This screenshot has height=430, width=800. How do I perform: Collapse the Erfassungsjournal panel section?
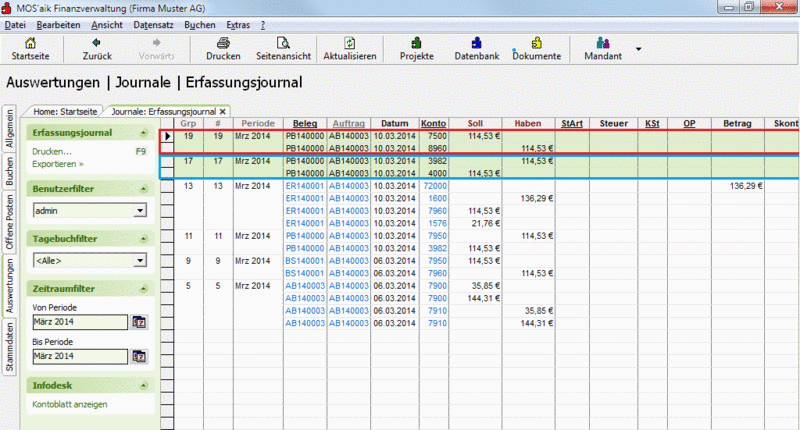pyautogui.click(x=143, y=133)
